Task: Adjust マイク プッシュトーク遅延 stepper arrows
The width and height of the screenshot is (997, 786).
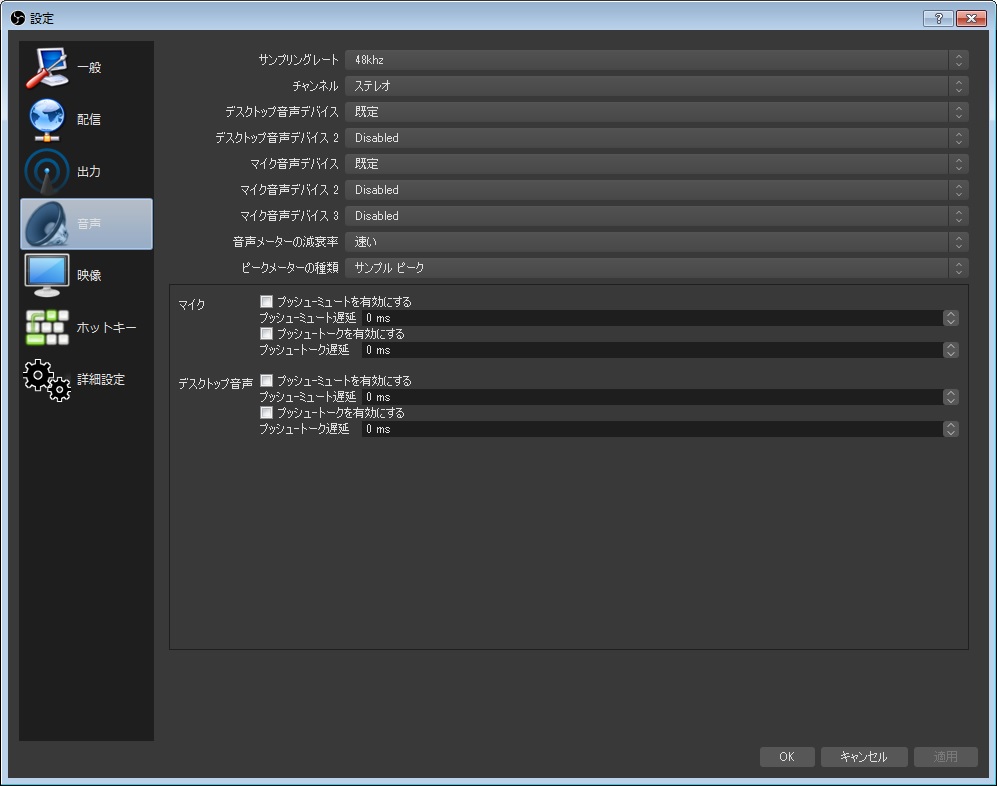Action: [951, 350]
